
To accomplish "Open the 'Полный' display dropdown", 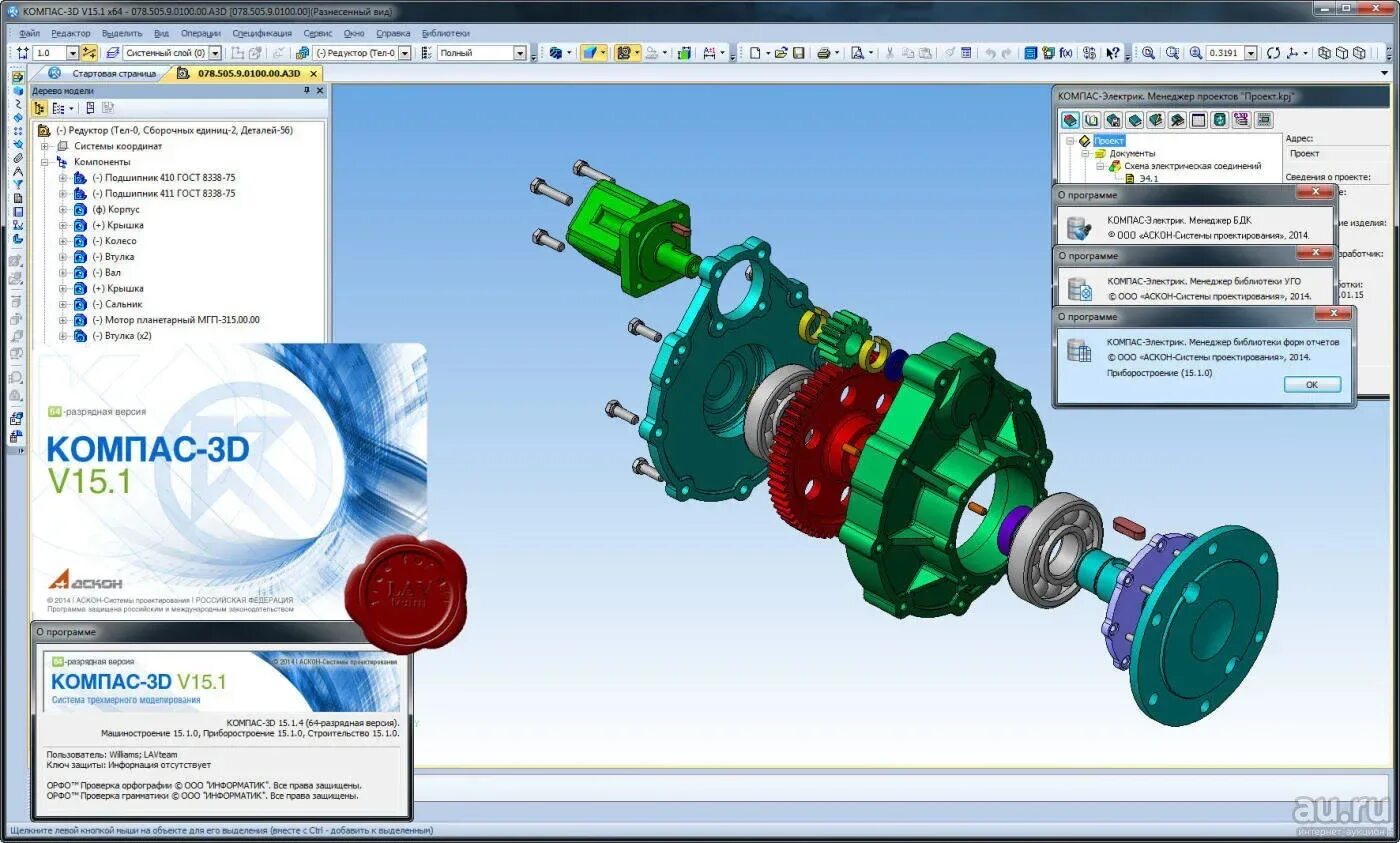I will pos(520,53).
